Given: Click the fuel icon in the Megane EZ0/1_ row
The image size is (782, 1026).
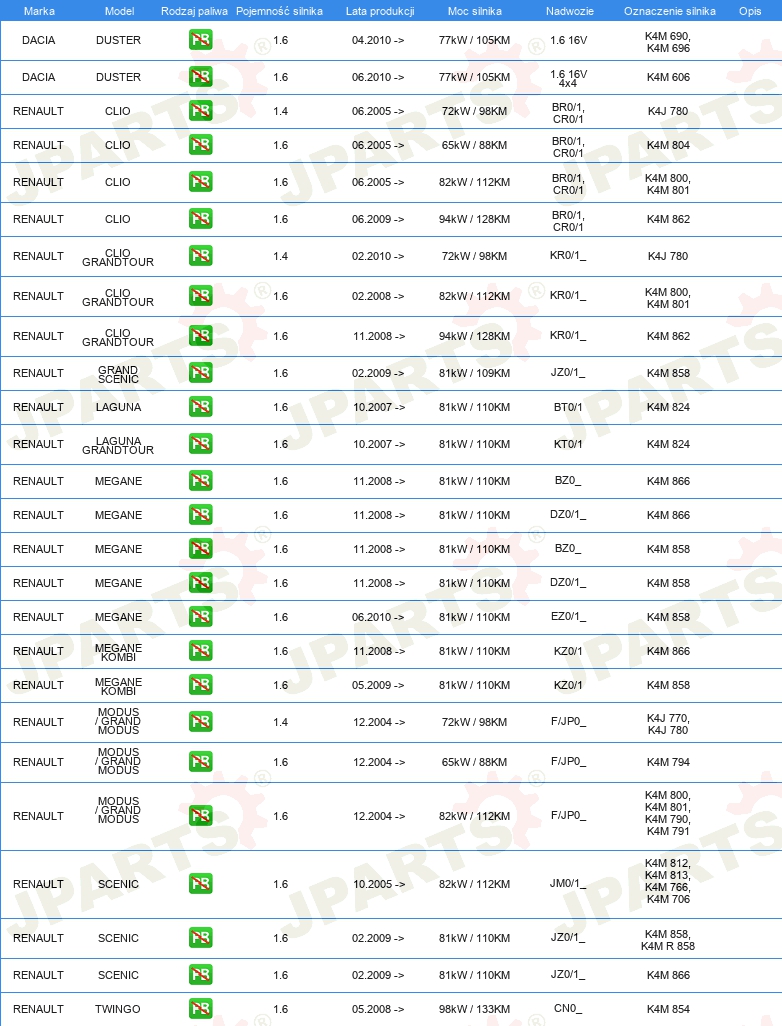Looking at the screenshot, I should click(x=200, y=617).
